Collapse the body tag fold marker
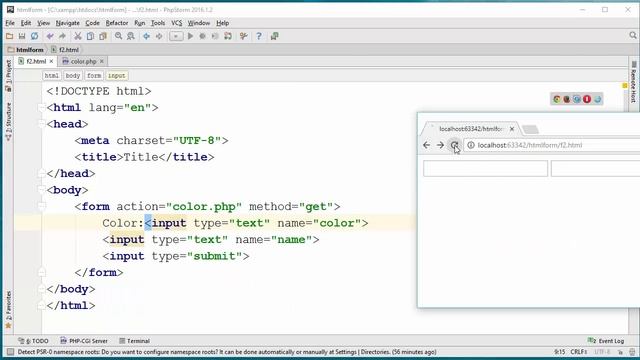Viewport: 640px width, 360px height. [41, 190]
